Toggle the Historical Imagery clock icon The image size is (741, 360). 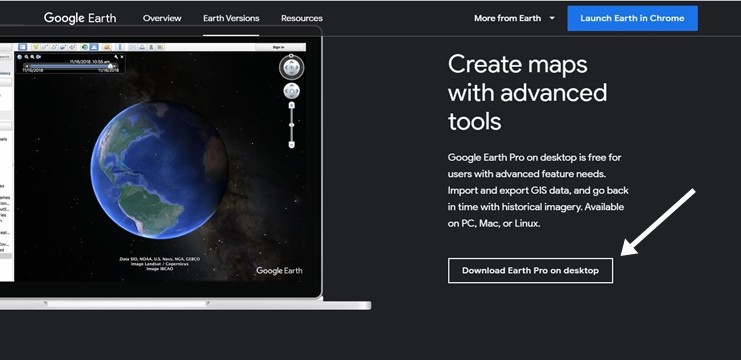pyautogui.click(x=85, y=47)
